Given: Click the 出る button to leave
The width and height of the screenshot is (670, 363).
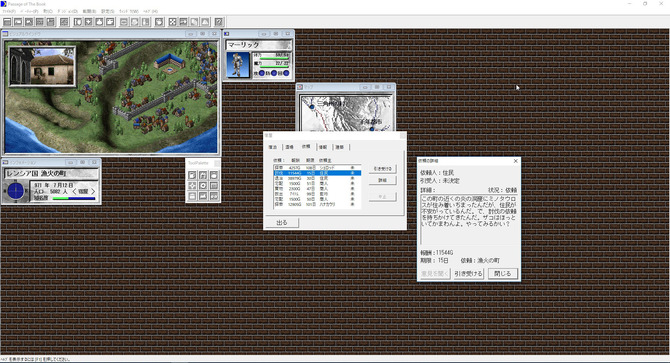Looking at the screenshot, I should point(282,222).
